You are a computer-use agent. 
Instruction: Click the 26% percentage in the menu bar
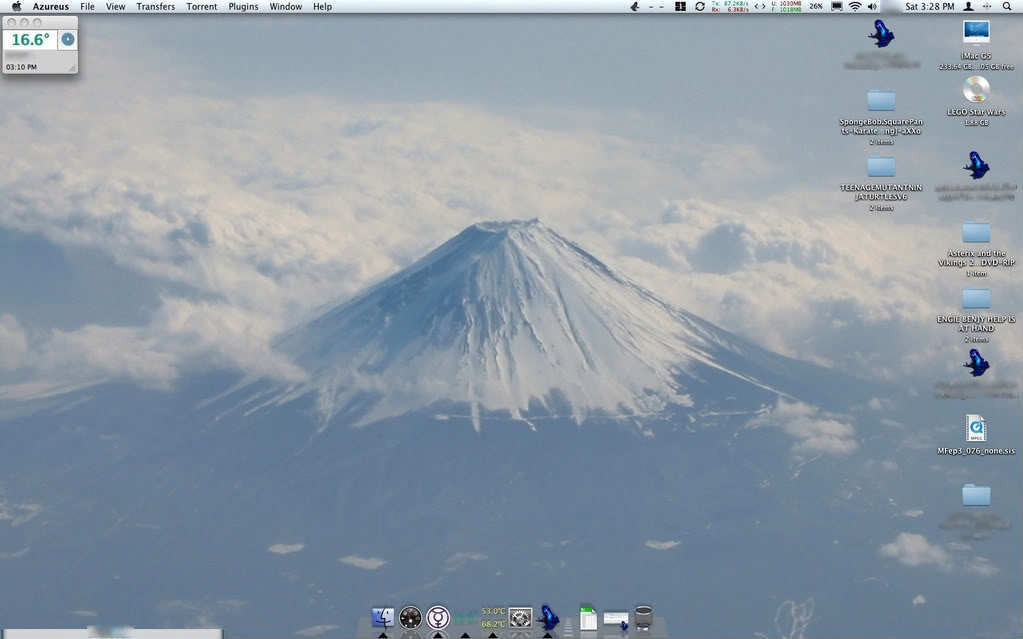816,7
